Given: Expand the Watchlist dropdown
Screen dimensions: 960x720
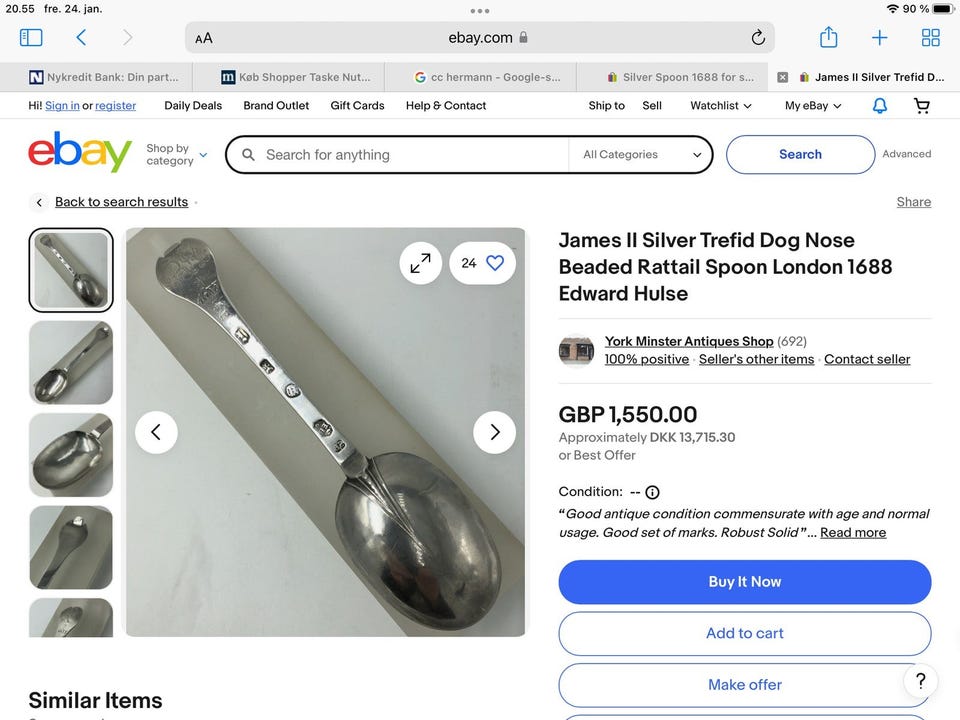Looking at the screenshot, I should tap(720, 106).
